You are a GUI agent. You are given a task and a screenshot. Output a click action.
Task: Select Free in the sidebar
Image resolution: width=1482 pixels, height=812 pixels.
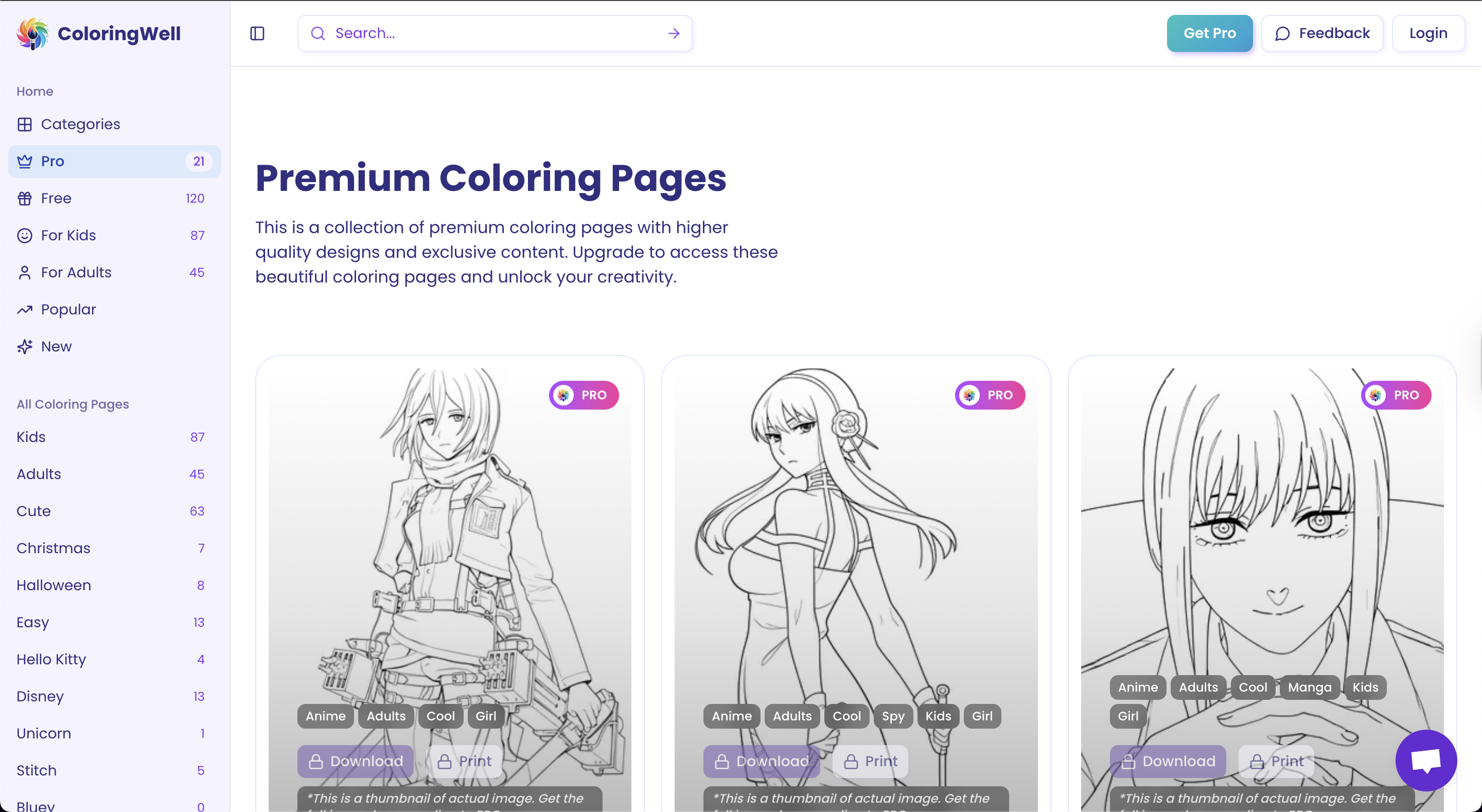(114, 199)
